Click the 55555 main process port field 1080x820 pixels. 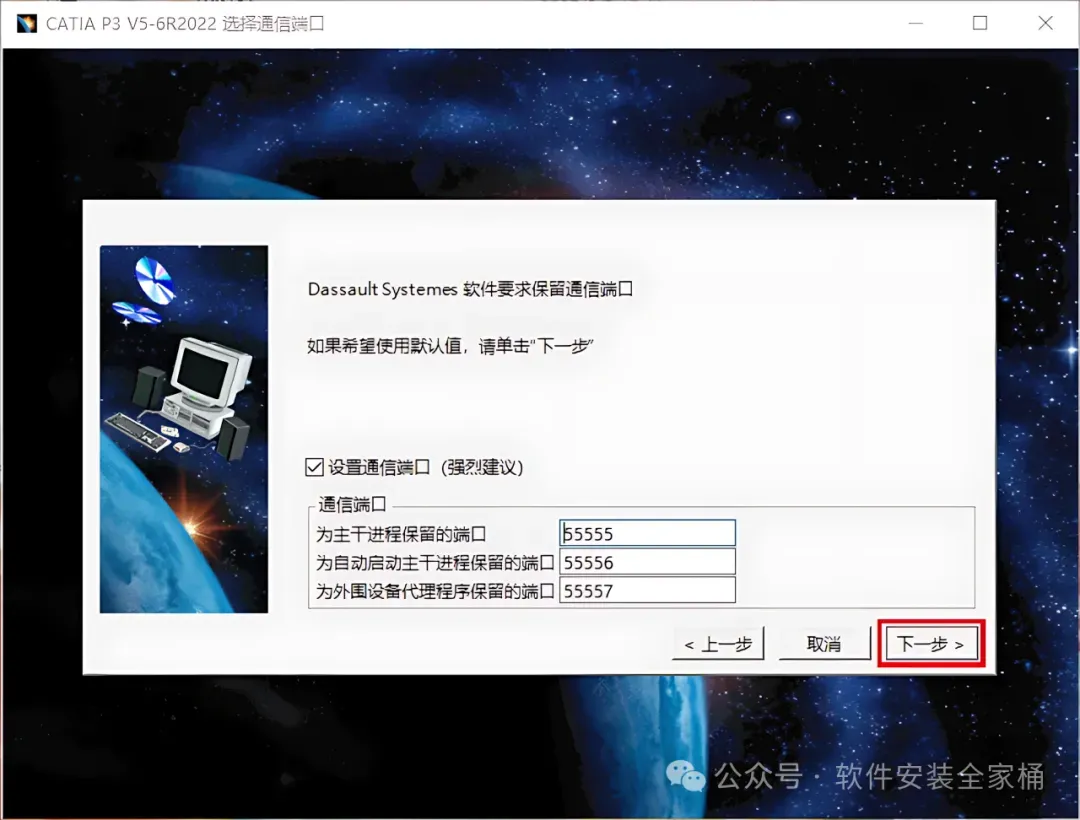tap(647, 534)
